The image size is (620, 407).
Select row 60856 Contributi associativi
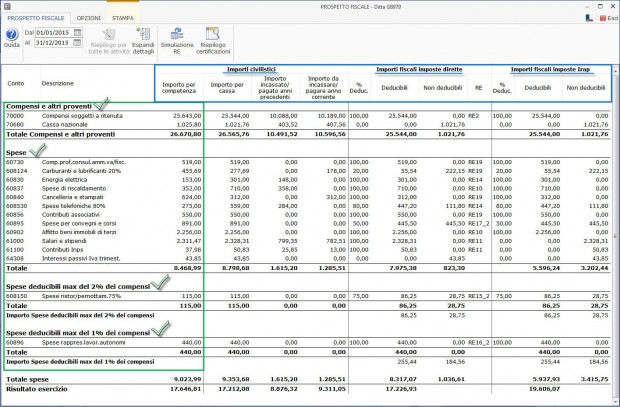(308, 215)
